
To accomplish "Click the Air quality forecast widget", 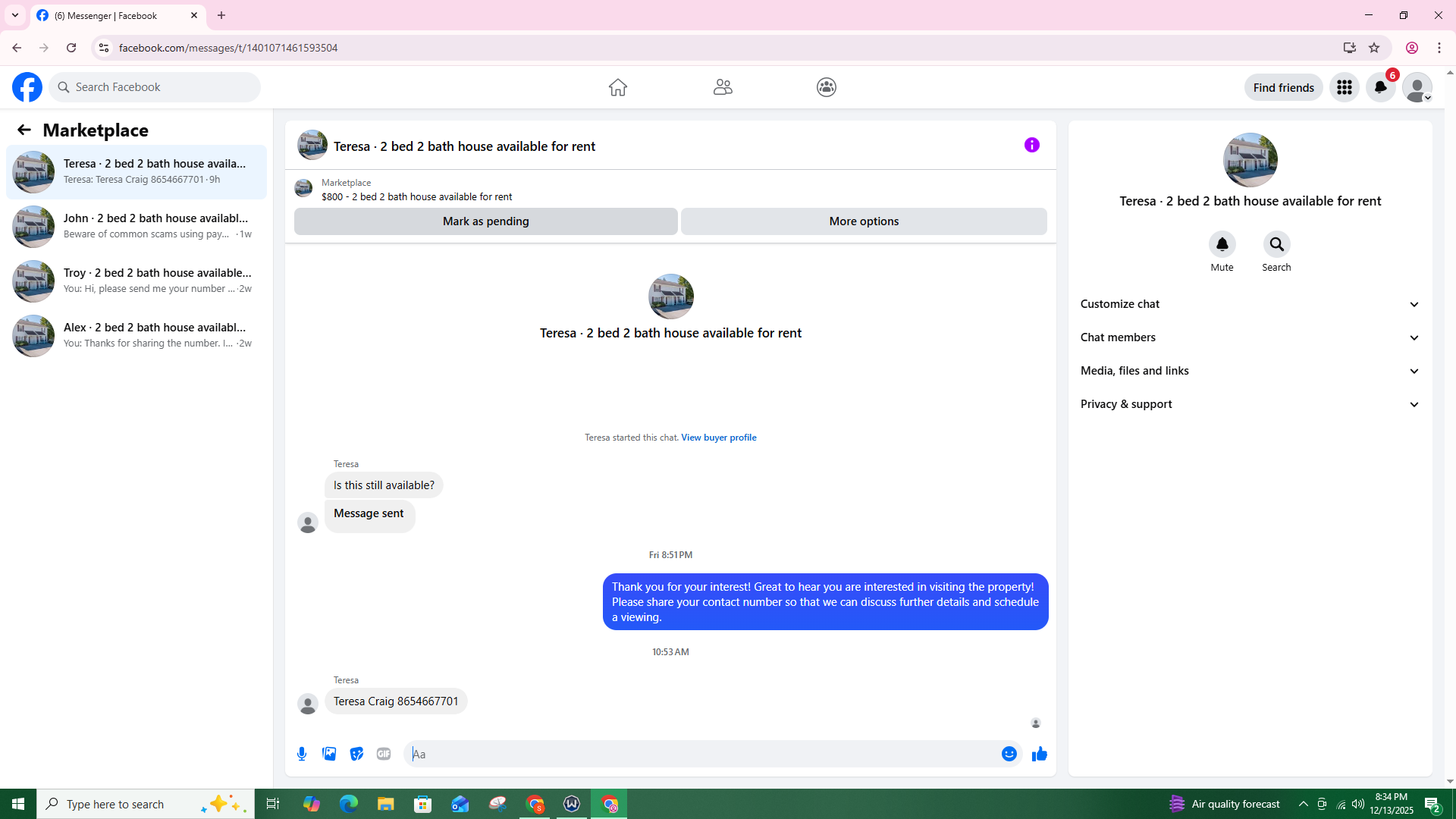I will tap(1224, 804).
